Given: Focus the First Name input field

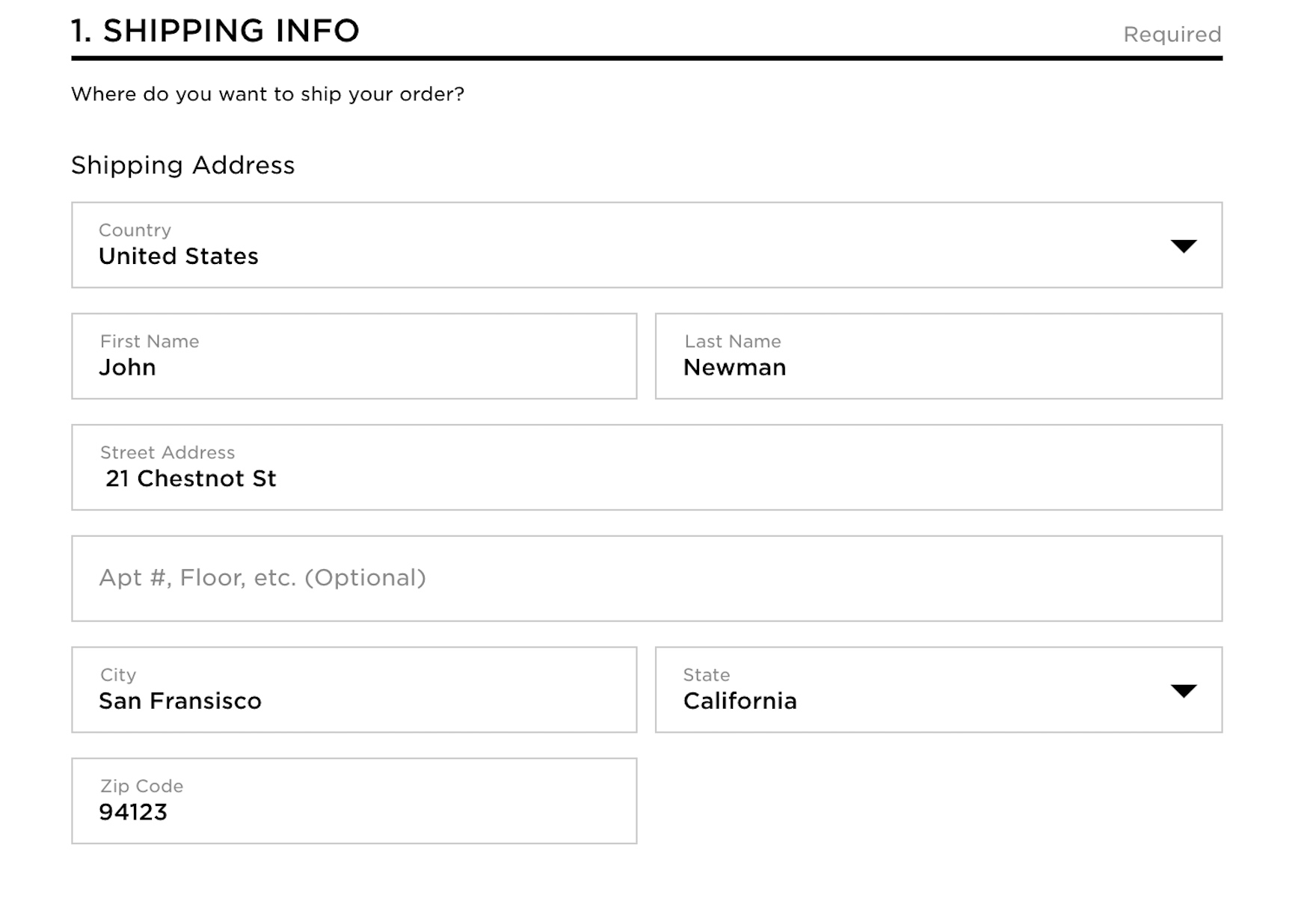Looking at the screenshot, I should click(x=354, y=357).
